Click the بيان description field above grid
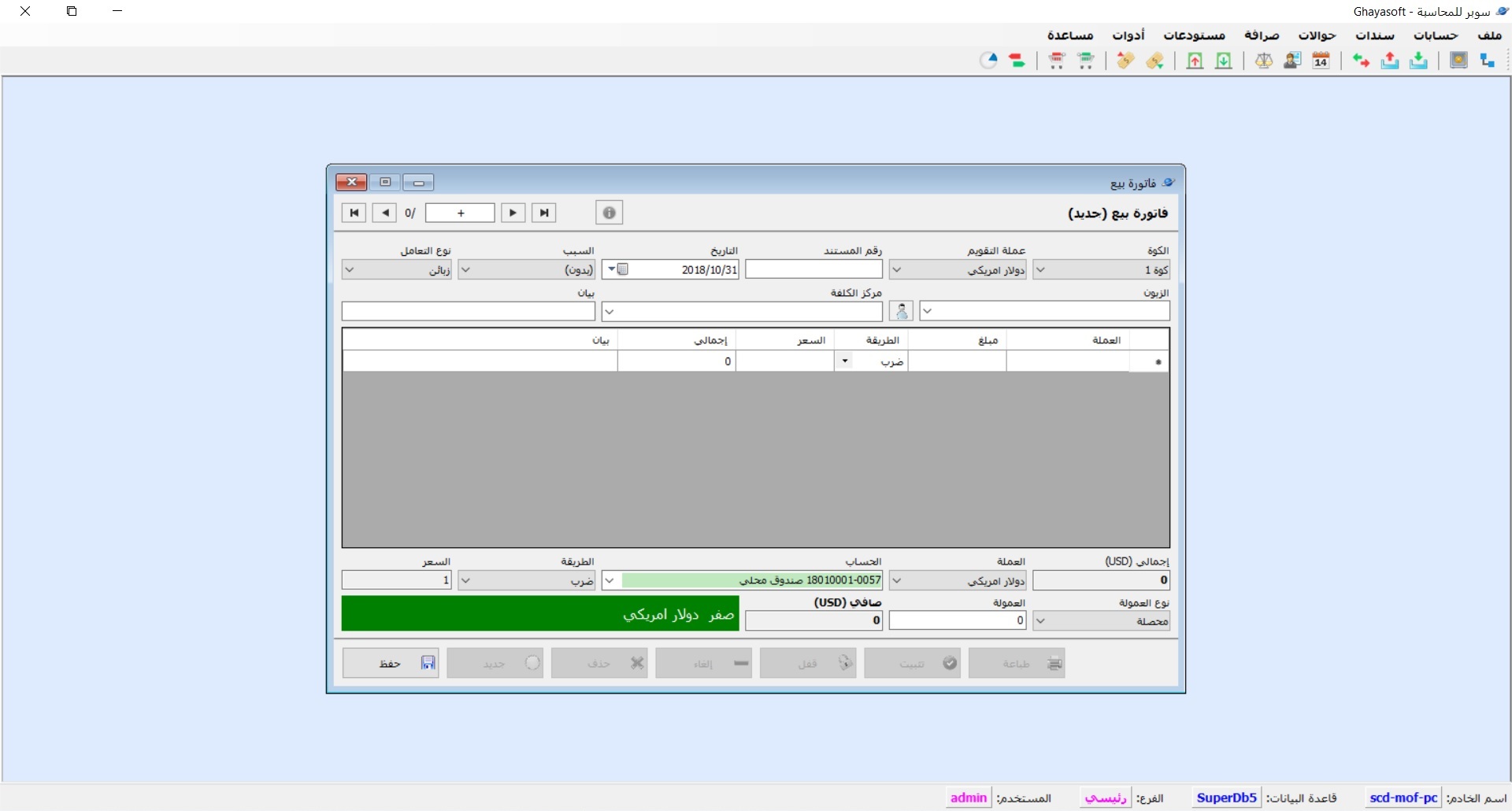 pyautogui.click(x=469, y=312)
